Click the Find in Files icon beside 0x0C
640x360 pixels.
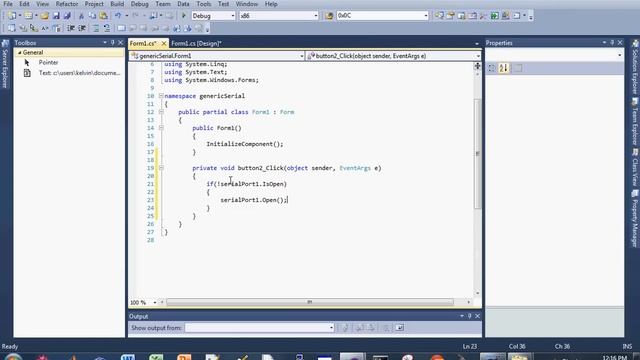click(x=329, y=16)
